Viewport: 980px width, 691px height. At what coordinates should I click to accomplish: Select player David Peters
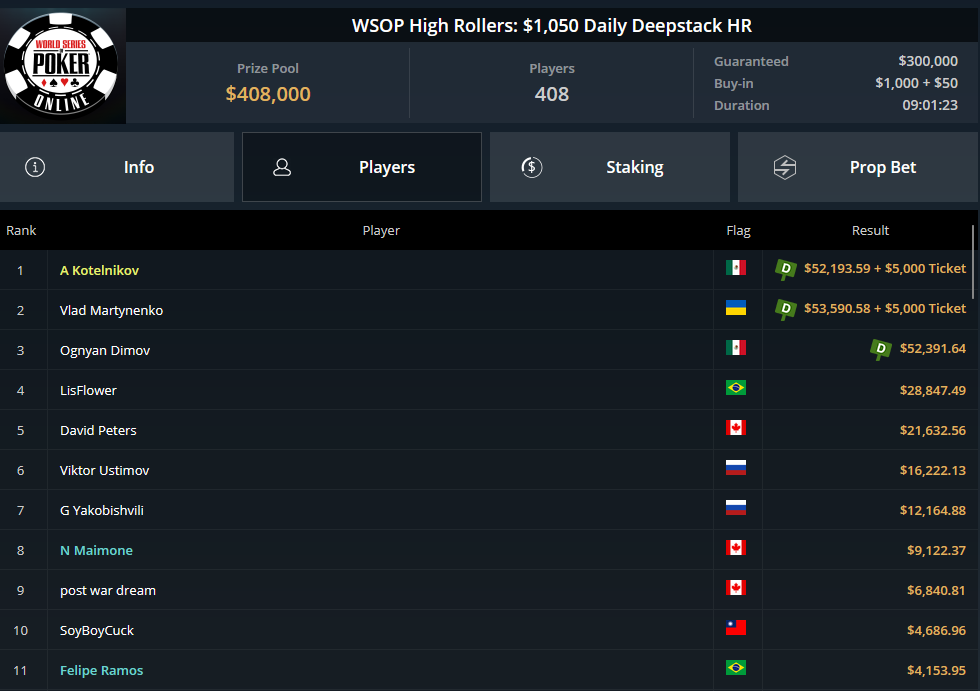tap(98, 430)
